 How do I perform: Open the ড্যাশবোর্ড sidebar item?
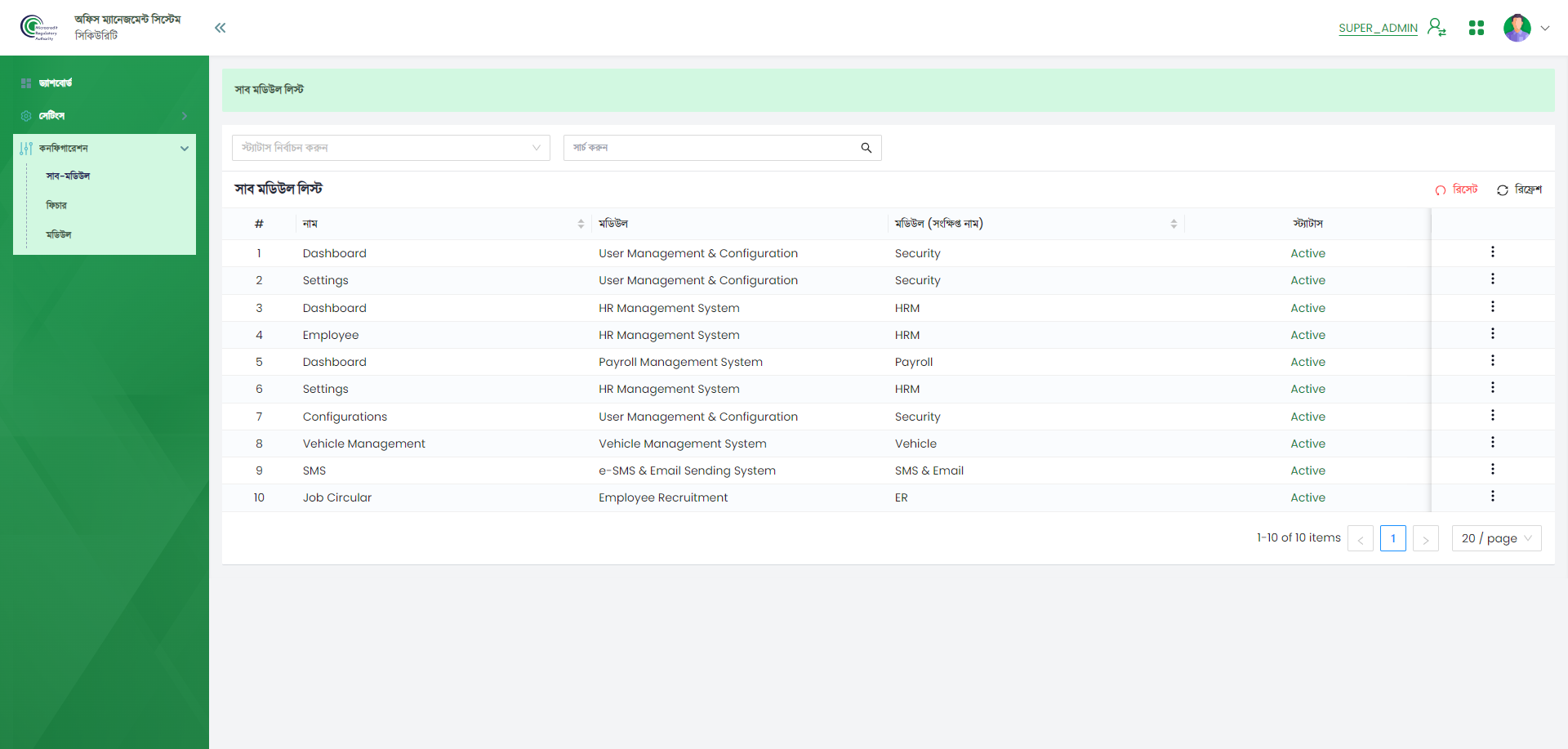105,83
